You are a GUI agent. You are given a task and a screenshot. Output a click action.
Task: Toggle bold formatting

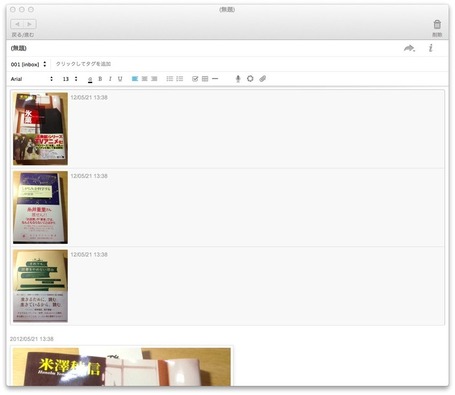(x=100, y=79)
